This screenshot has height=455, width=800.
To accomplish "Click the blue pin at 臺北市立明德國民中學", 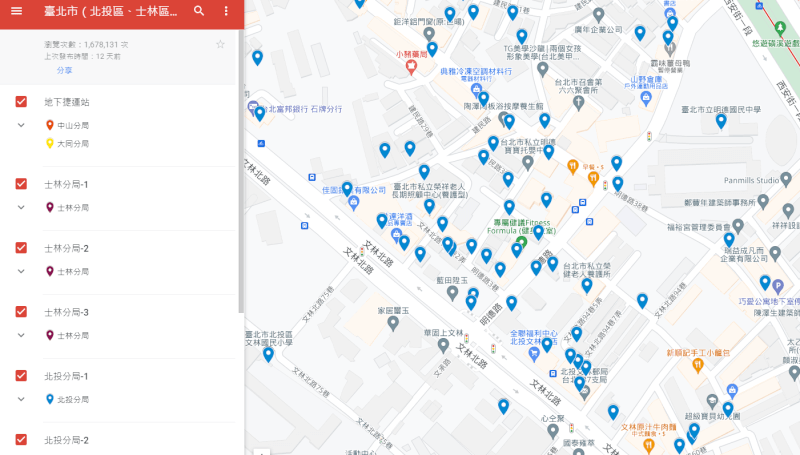I will 721,121.
